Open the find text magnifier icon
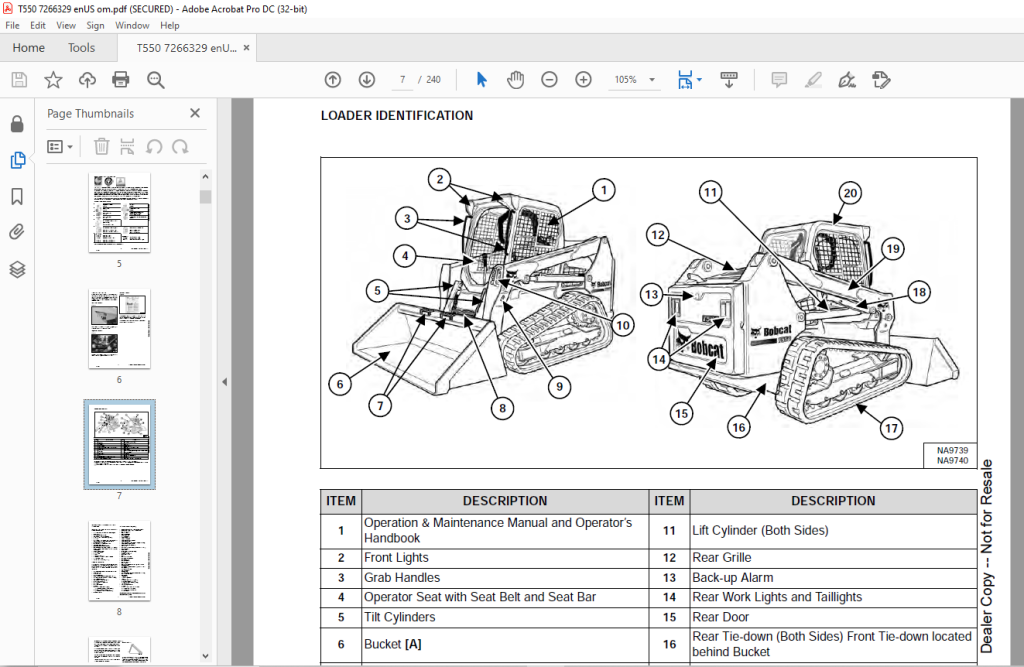The image size is (1024, 667). [155, 80]
